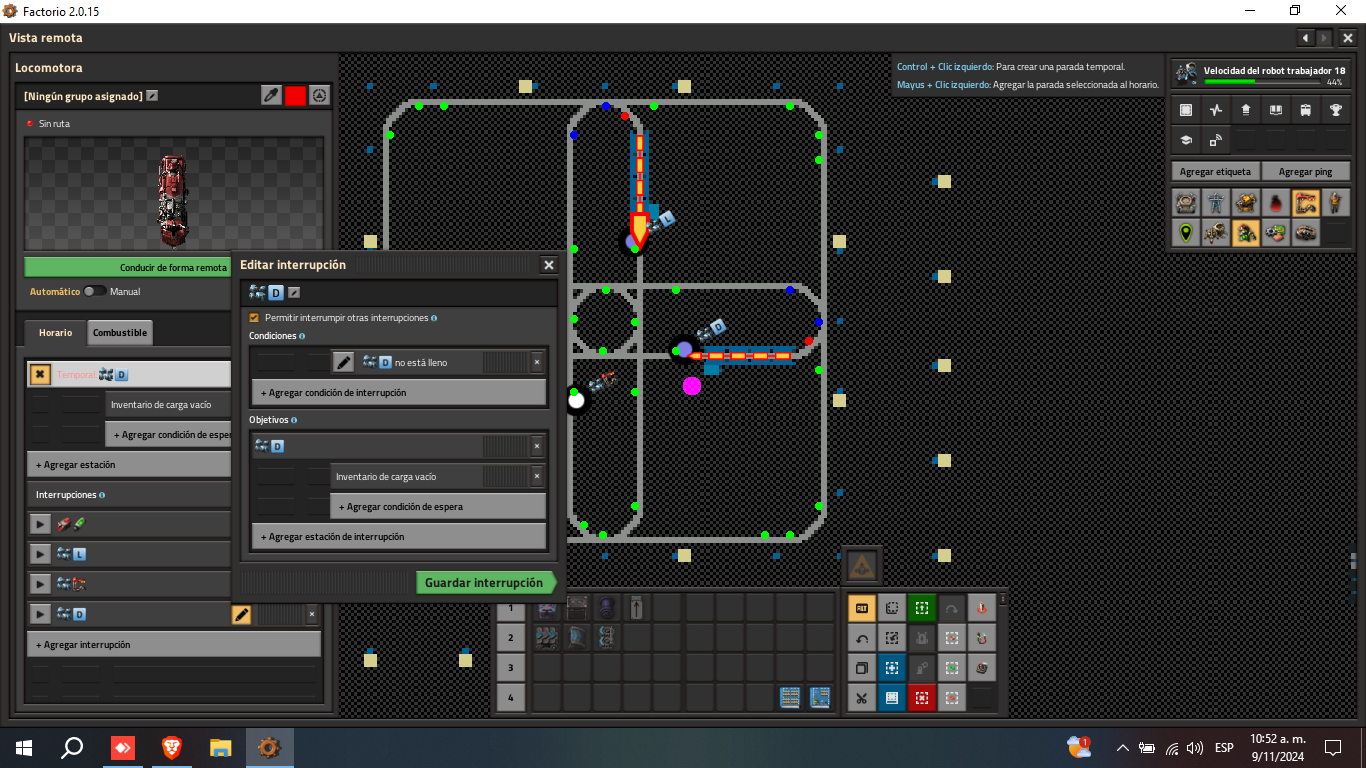Open achievements trophy icon
Viewport: 1366px width, 768px height.
click(1336, 110)
